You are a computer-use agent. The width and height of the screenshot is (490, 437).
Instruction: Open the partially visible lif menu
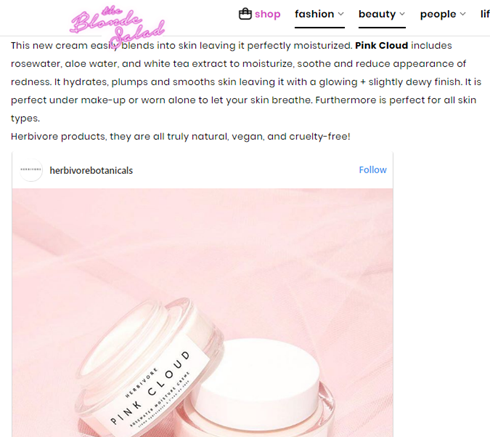pos(485,14)
